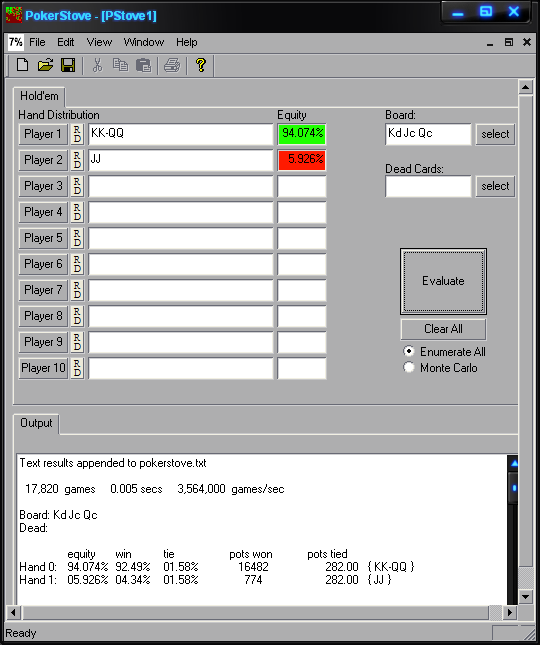The image size is (540, 645).
Task: Click the Player 3 button
Action: click(43, 186)
